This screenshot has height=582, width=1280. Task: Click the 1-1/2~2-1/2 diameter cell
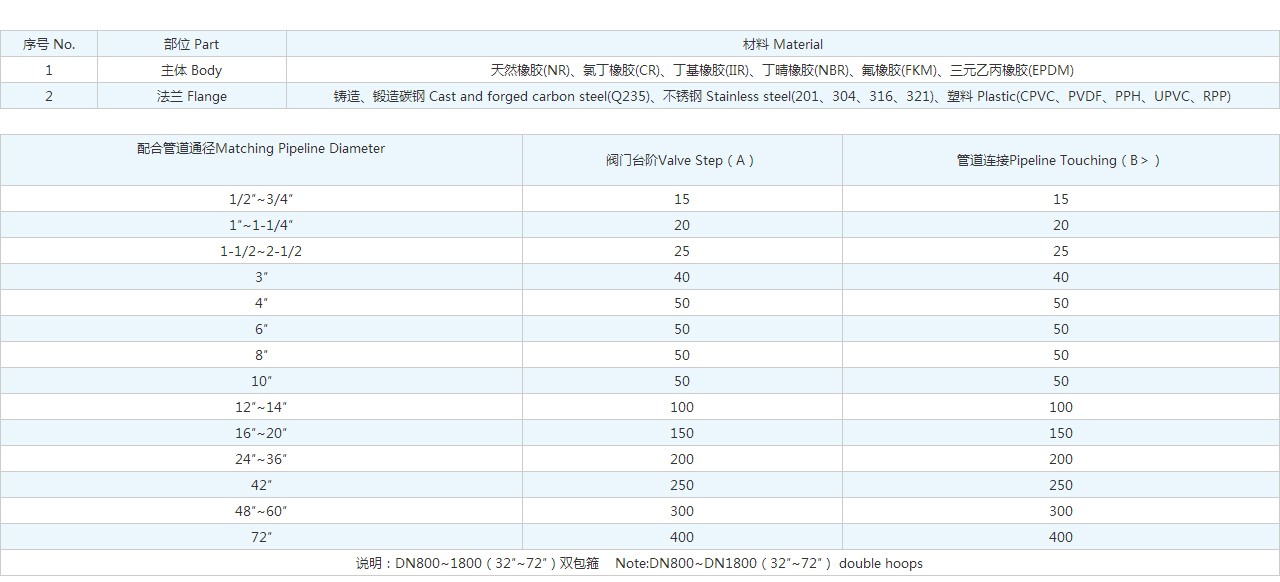(x=261, y=251)
